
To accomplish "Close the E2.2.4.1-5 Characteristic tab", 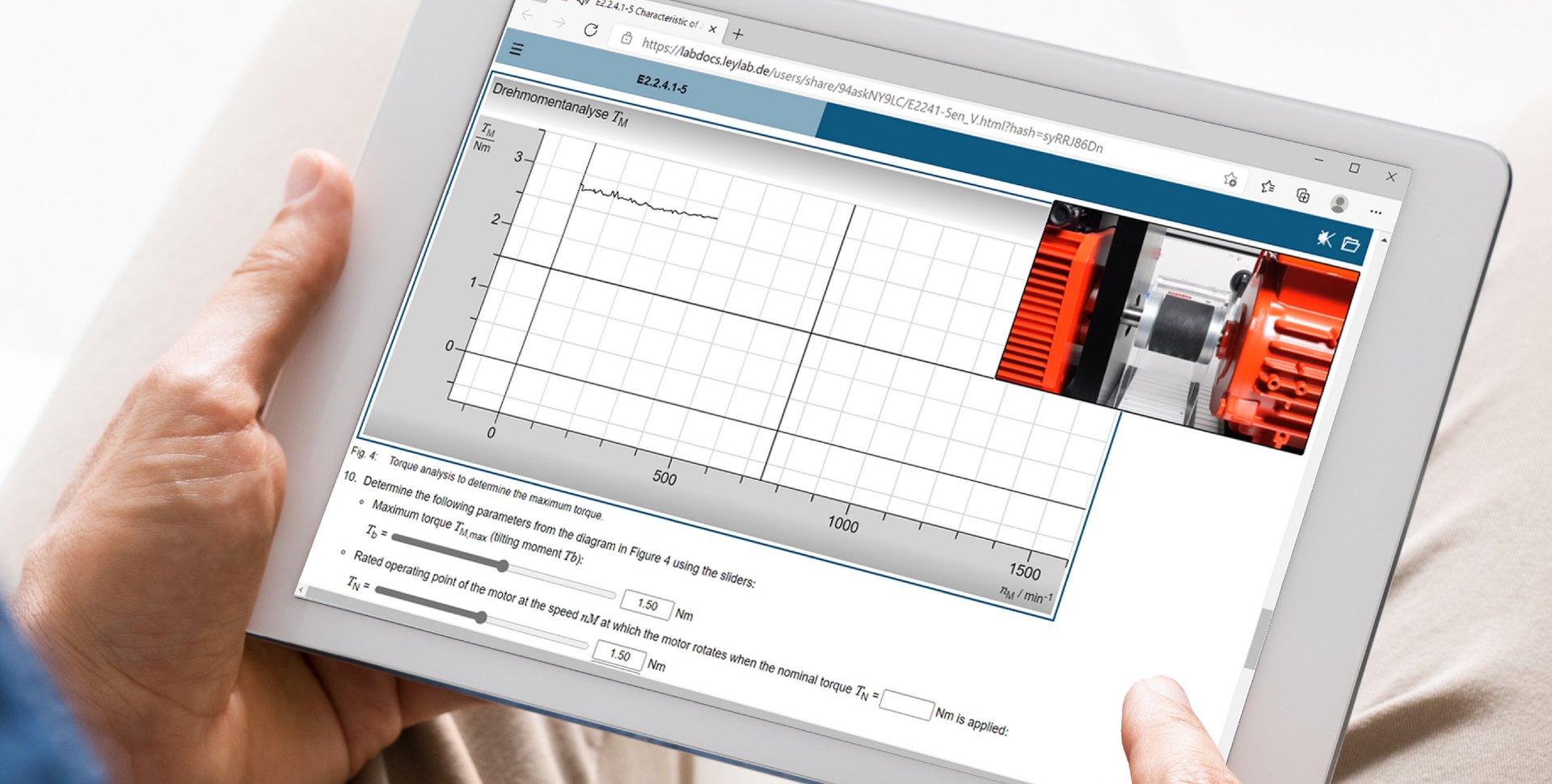I will [x=712, y=29].
